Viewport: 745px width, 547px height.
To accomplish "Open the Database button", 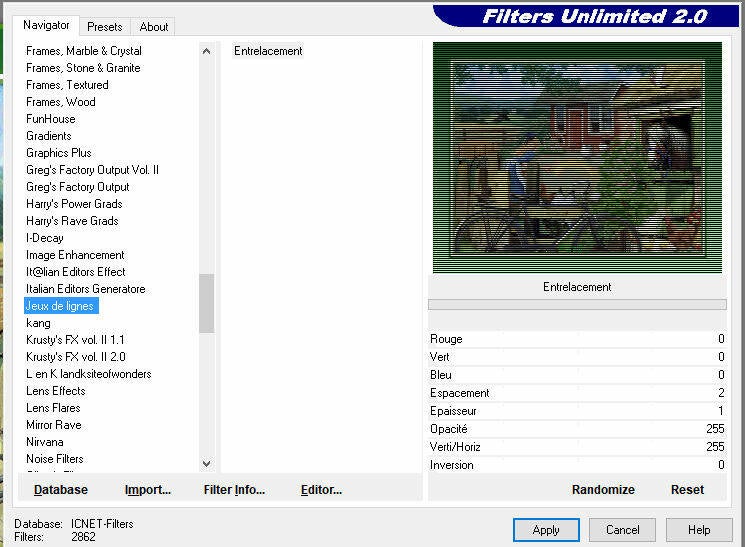I will pyautogui.click(x=61, y=490).
